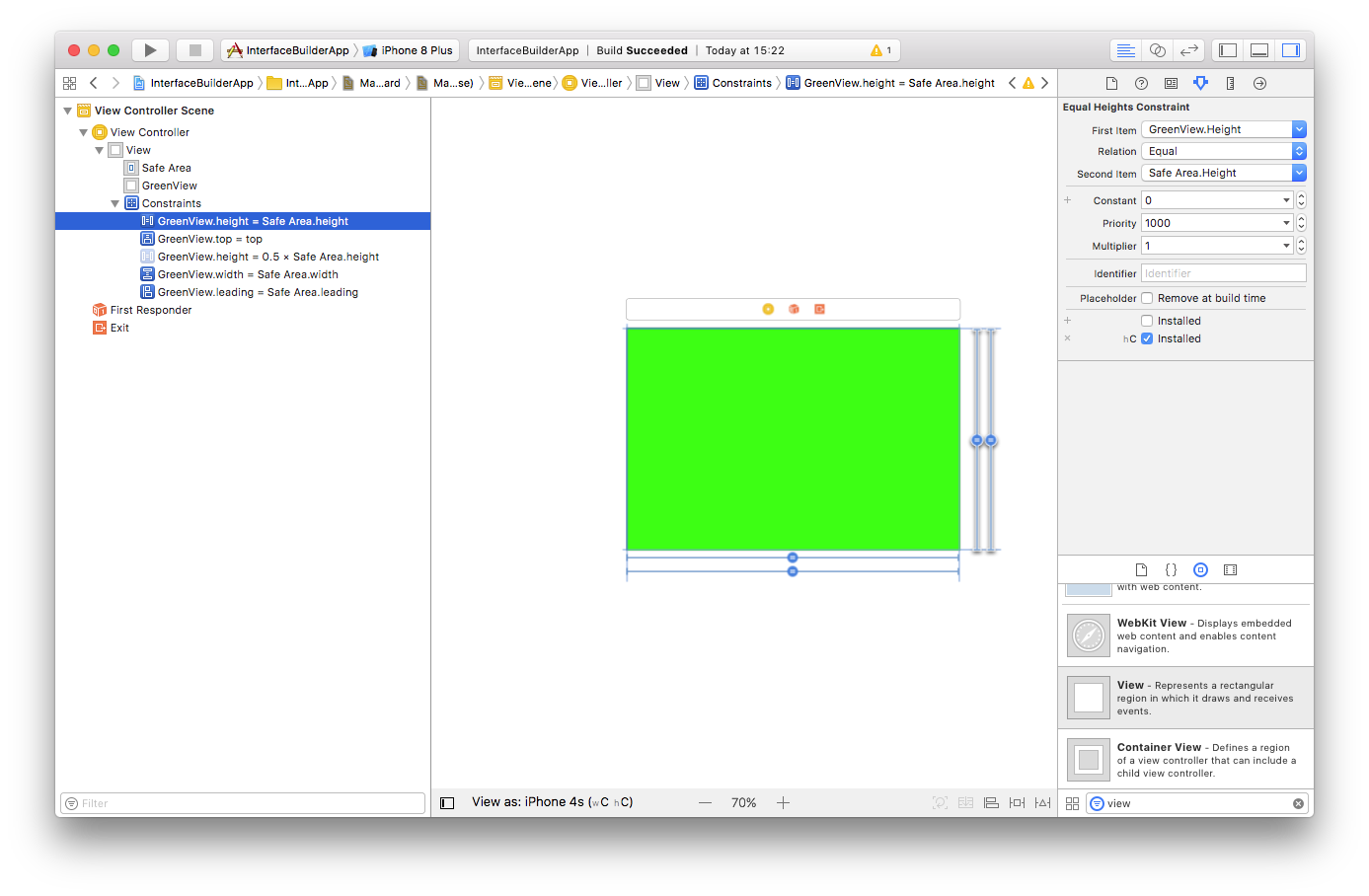The width and height of the screenshot is (1369, 896).
Task: Hide the Navigator panel
Action: click(x=1228, y=50)
